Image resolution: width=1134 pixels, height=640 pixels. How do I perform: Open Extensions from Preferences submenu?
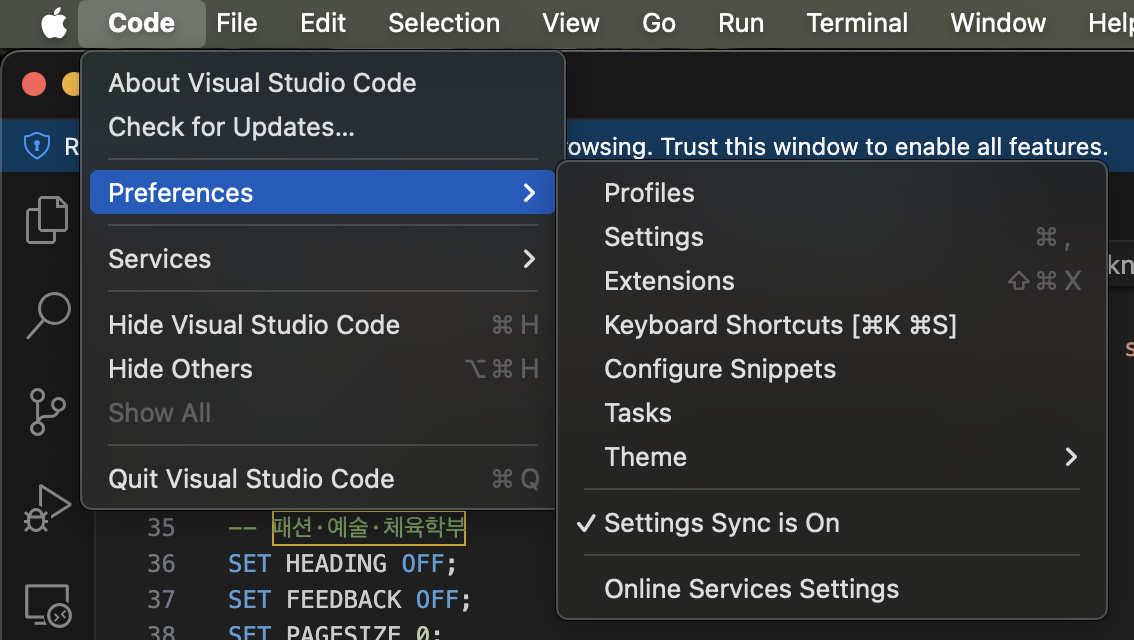[832, 281]
